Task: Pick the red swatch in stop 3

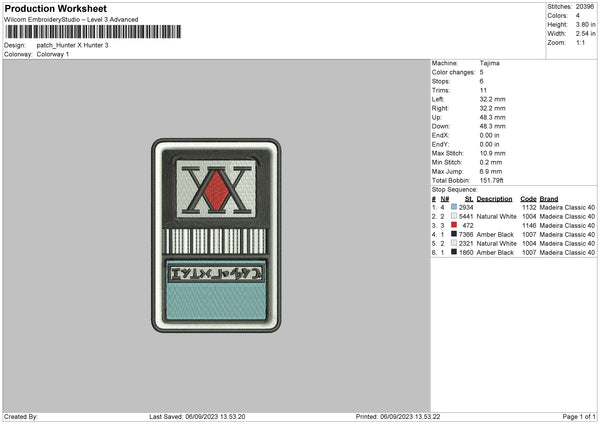Action: tap(454, 225)
